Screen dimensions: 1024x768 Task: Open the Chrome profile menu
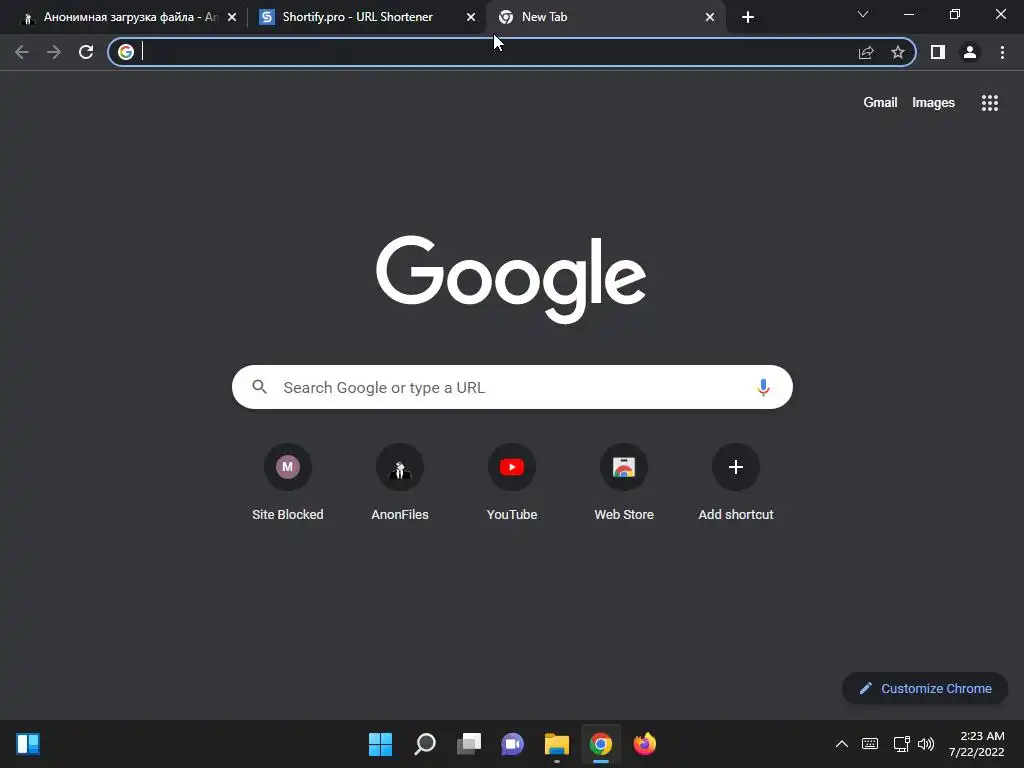[x=970, y=52]
